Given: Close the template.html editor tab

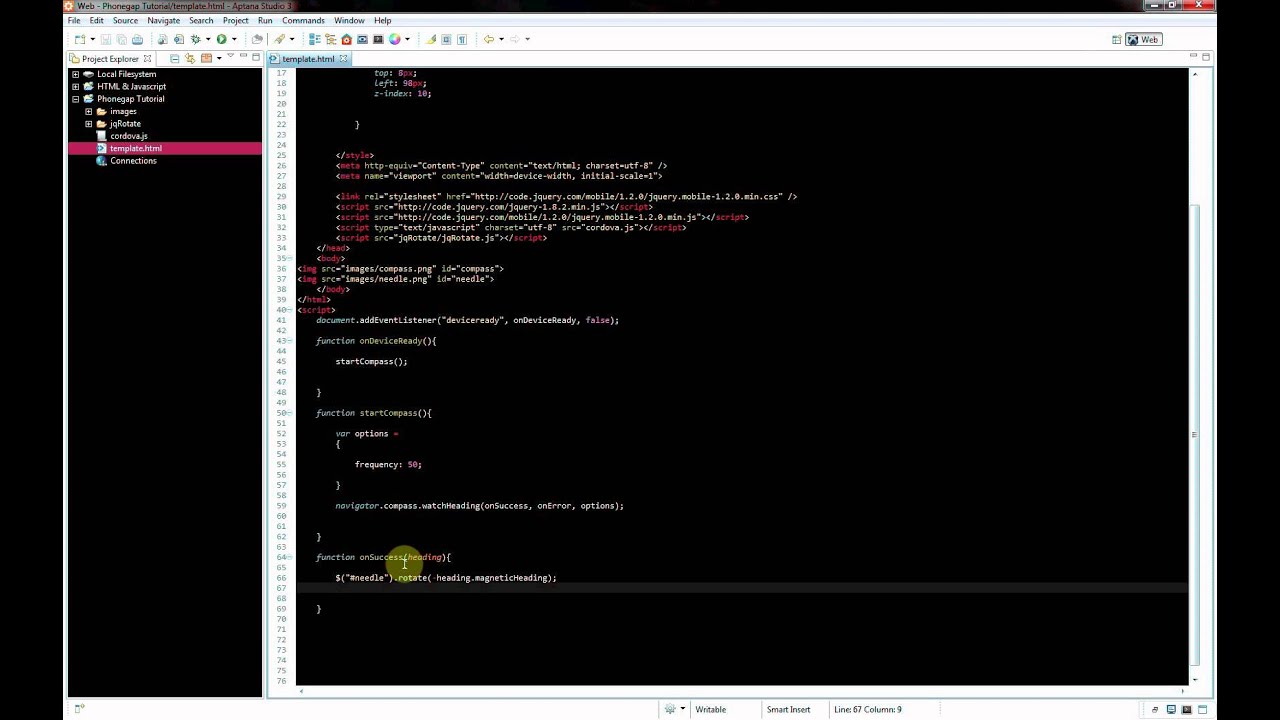Looking at the screenshot, I should [x=343, y=59].
